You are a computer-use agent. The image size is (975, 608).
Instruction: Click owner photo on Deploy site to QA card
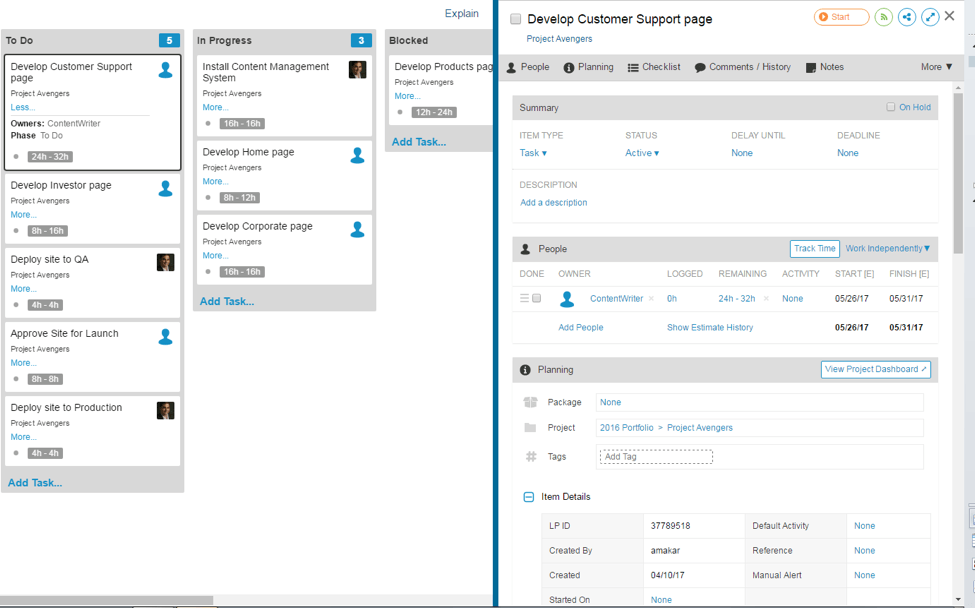(x=165, y=262)
